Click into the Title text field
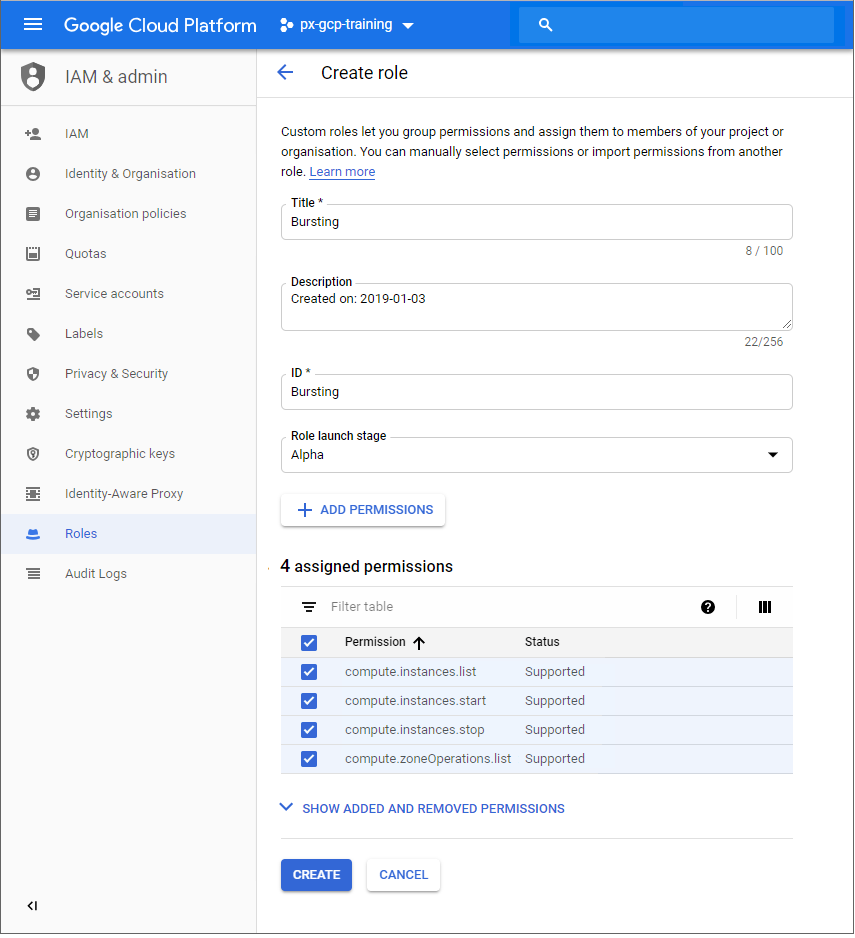Image resolution: width=855 pixels, height=938 pixels. (536, 222)
